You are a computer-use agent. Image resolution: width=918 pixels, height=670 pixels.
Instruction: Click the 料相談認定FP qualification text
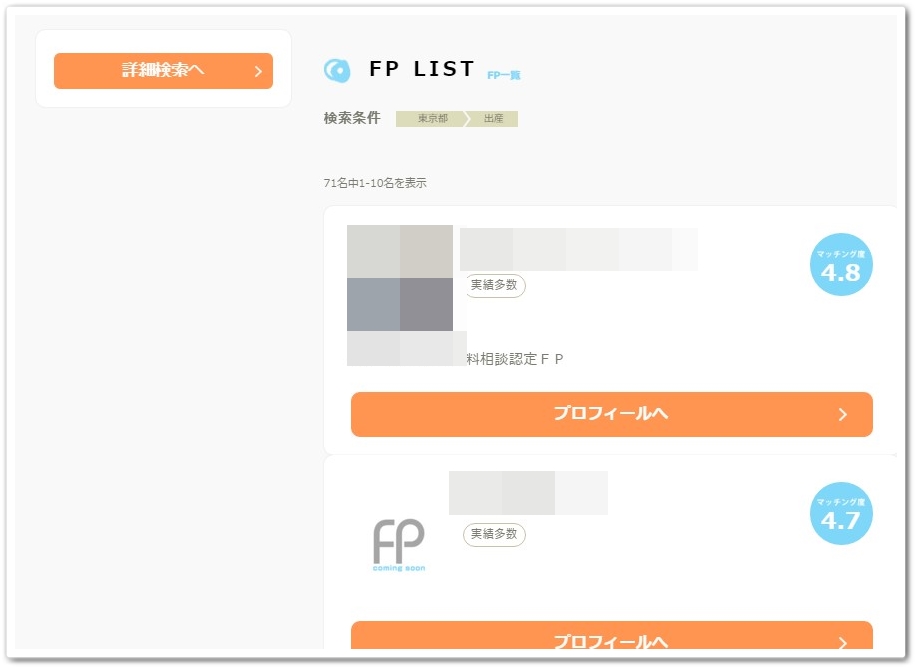(x=515, y=359)
